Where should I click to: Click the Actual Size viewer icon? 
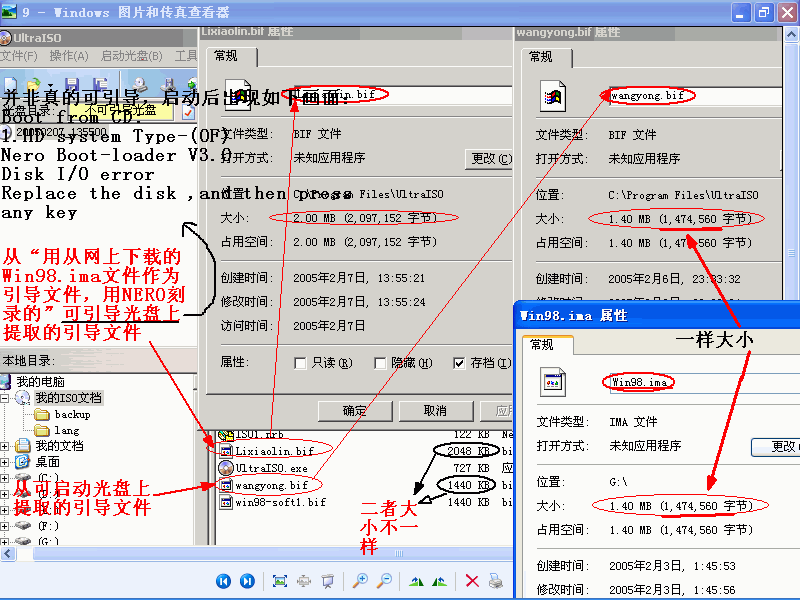tap(304, 581)
